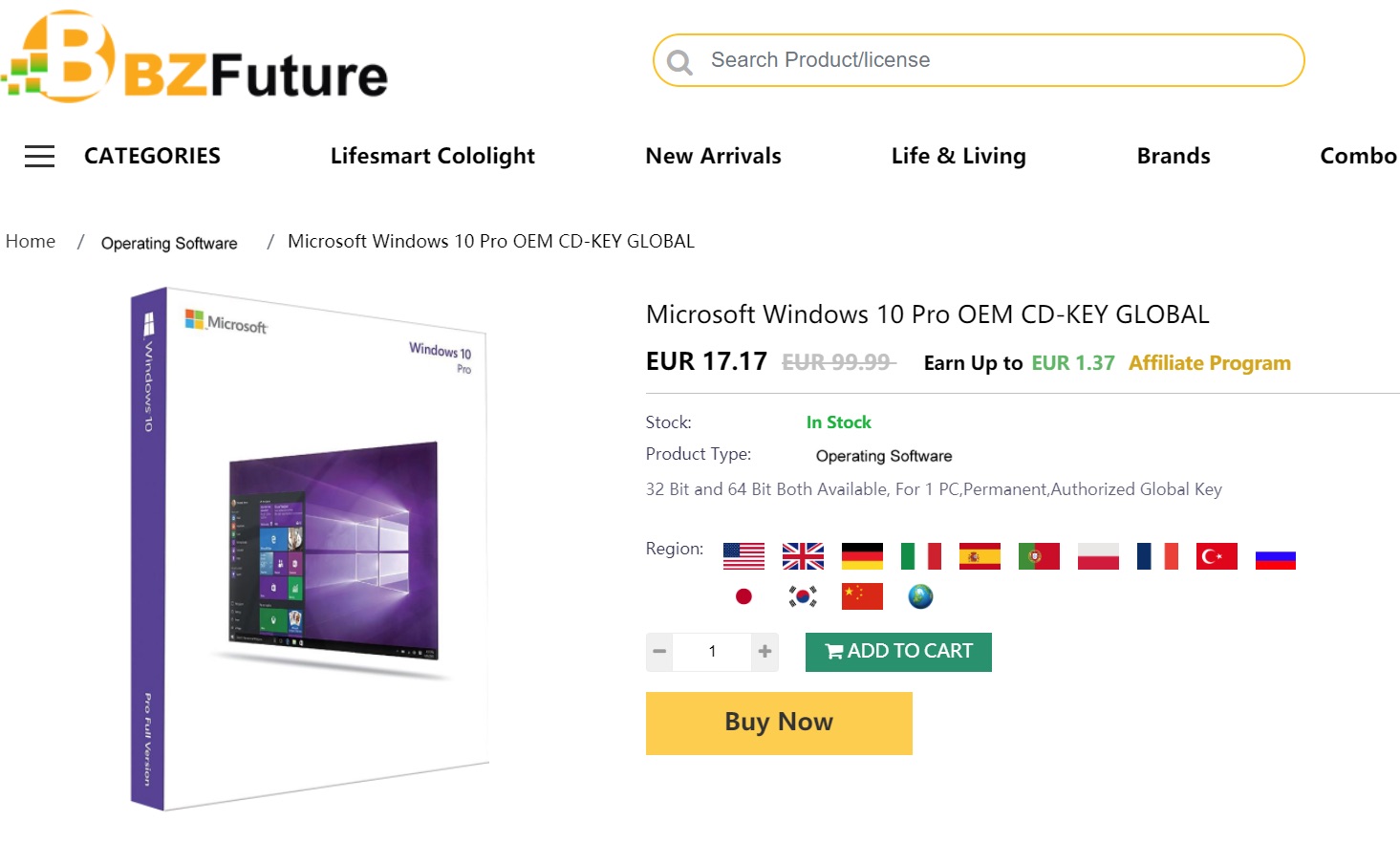Open the New Arrivals menu
Screen dimensions: 1400x843
[x=713, y=156]
